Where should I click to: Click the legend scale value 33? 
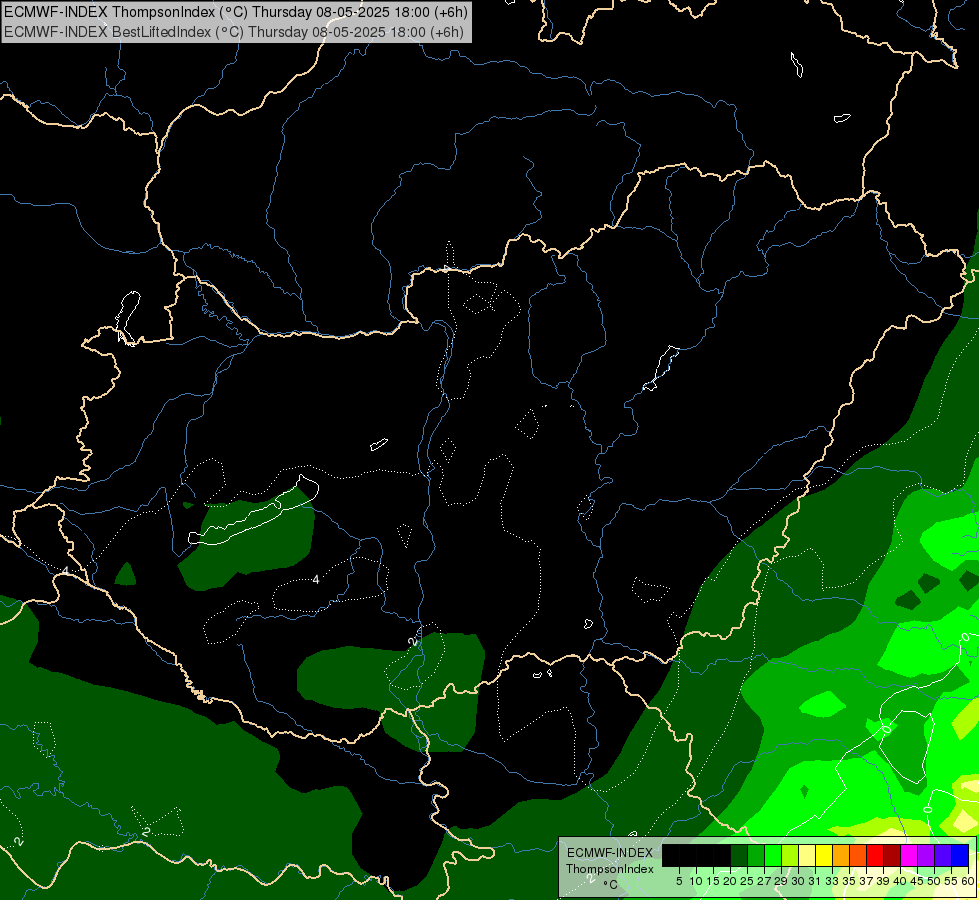coord(832,881)
